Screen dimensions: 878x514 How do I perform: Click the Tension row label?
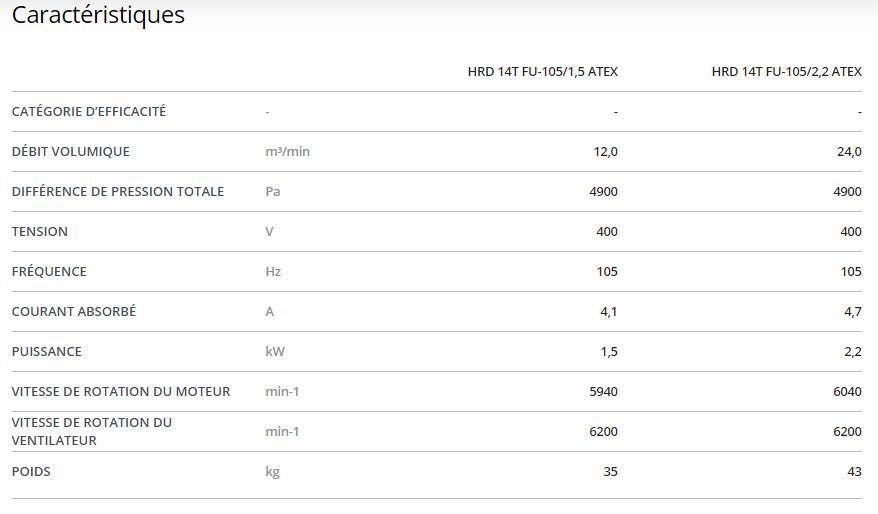pos(40,232)
